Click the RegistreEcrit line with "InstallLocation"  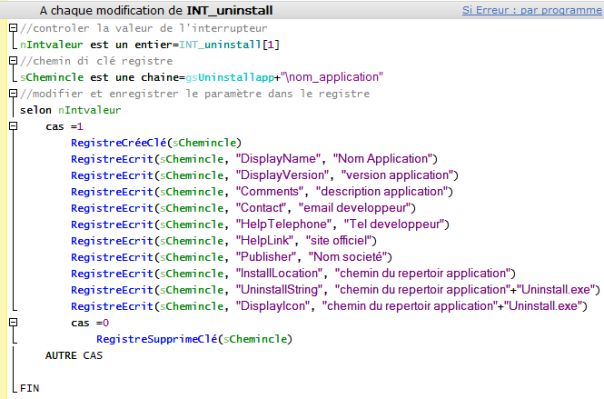[x=293, y=274]
